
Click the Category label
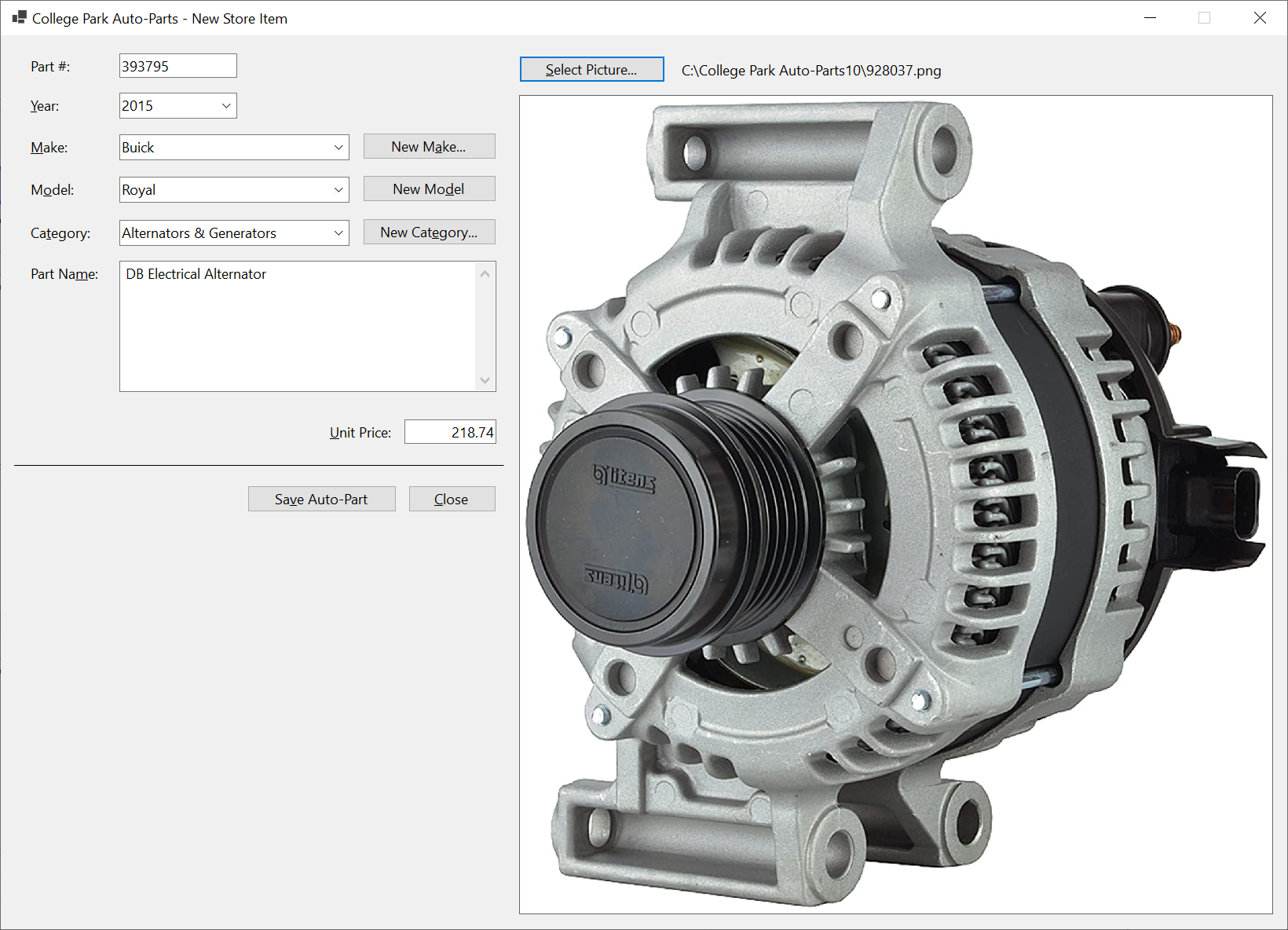click(60, 233)
